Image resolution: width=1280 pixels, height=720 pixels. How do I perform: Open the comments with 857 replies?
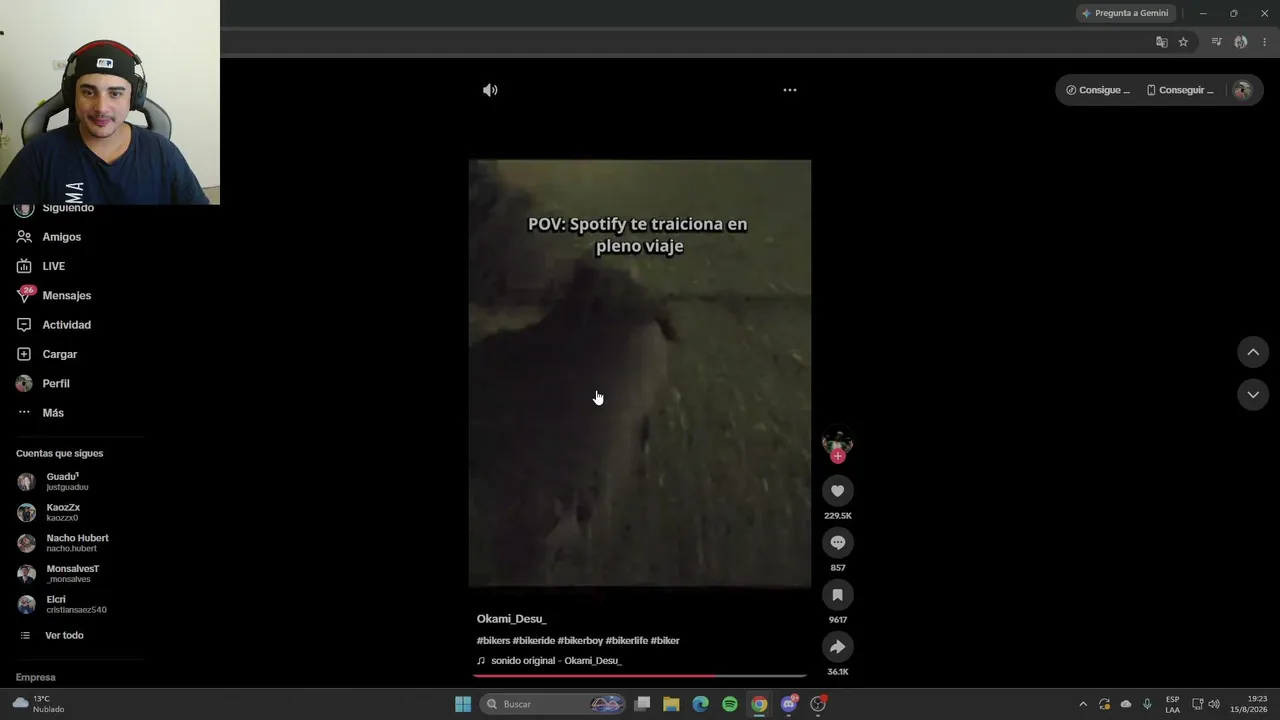pos(838,542)
